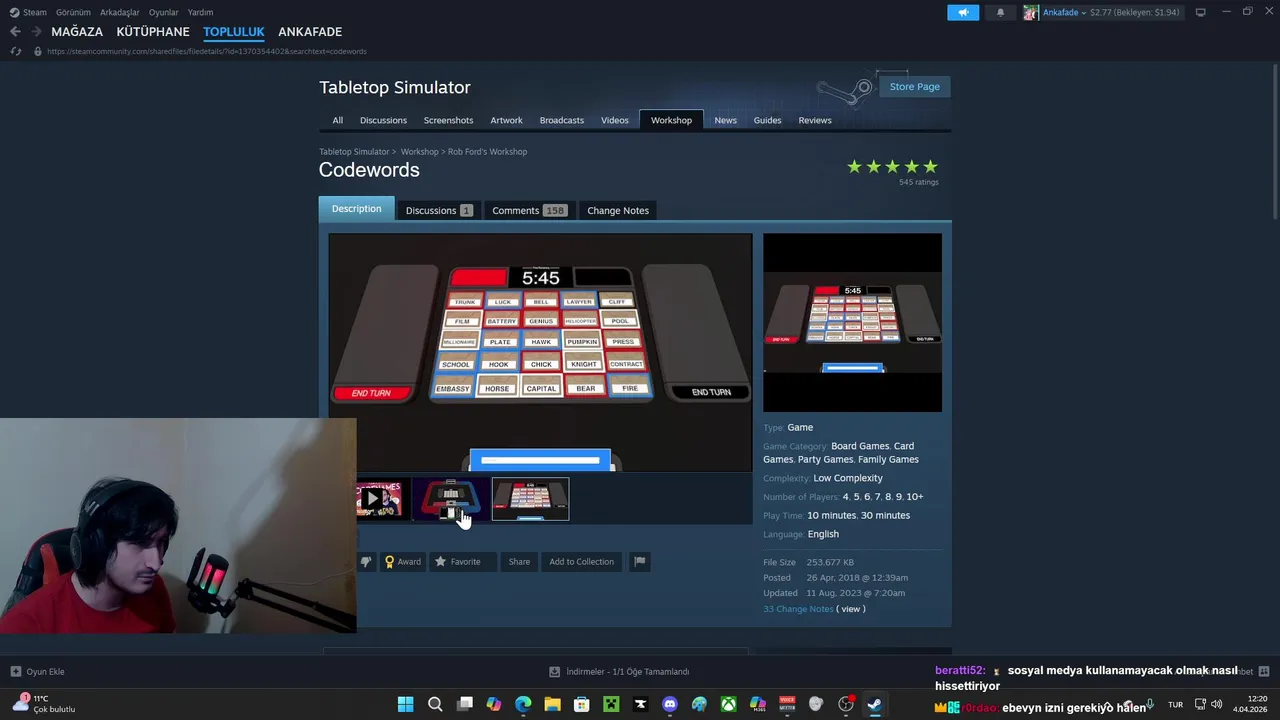Open the Steam notifications bell

point(1000,12)
